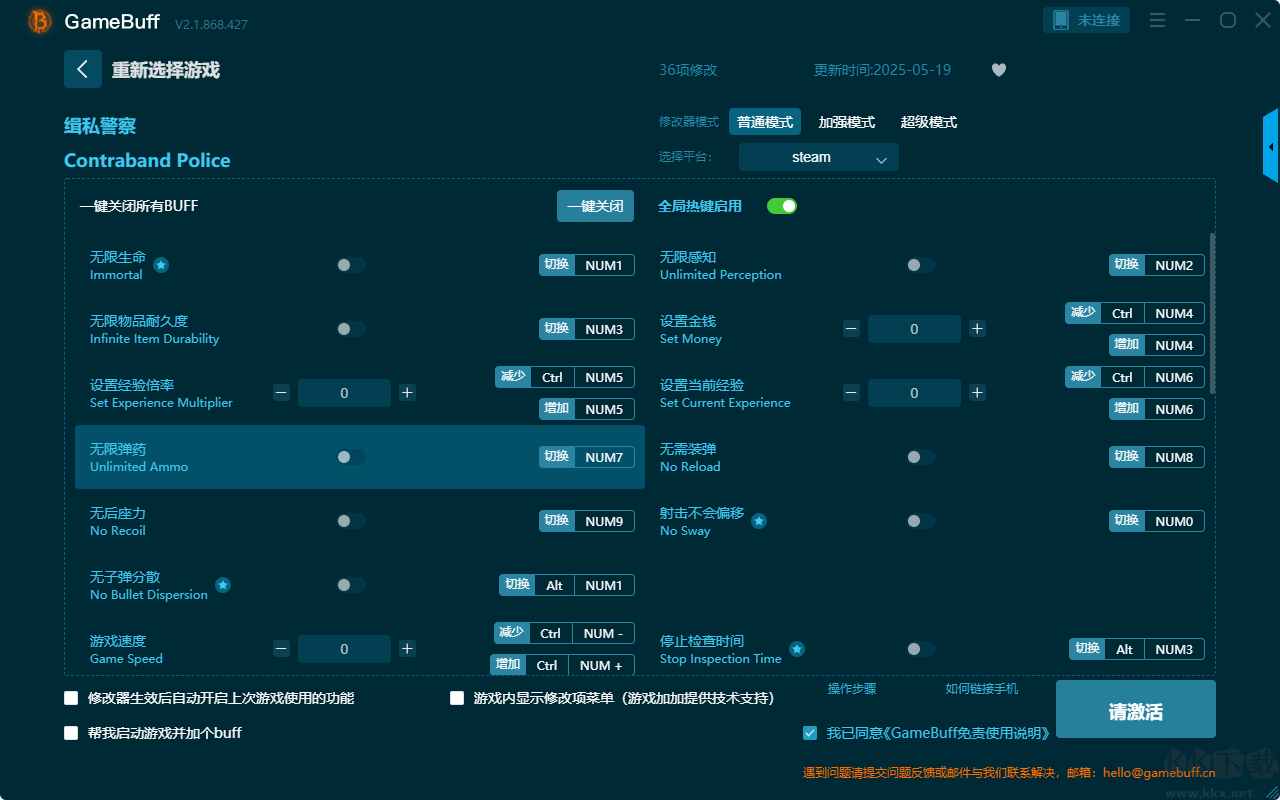Click NUM9 hotkey for No Recoil
1280x800 pixels.
[587, 521]
